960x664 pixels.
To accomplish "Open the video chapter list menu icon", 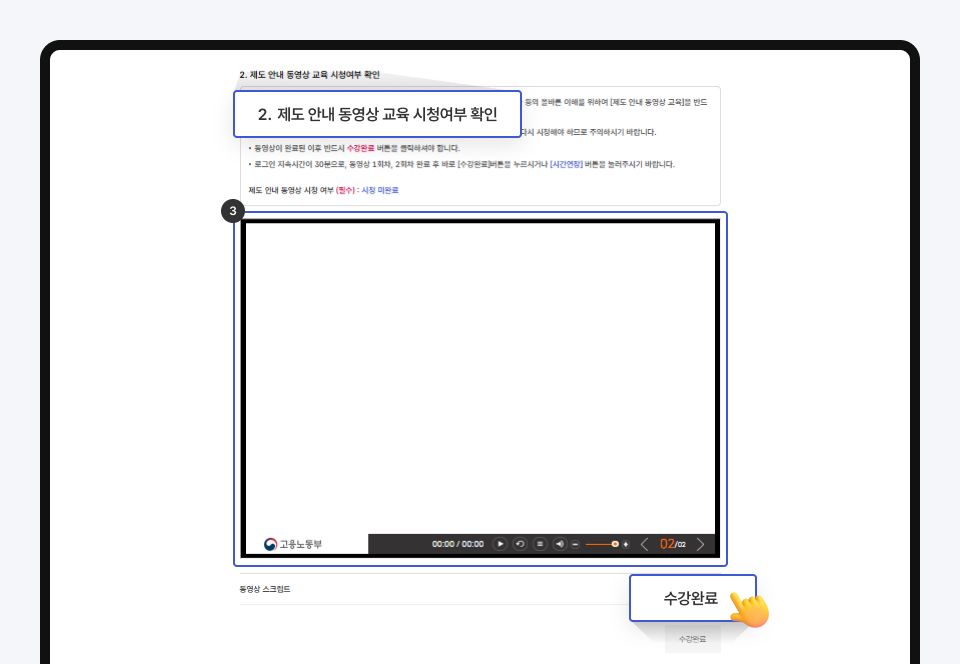I will pyautogui.click(x=540, y=544).
